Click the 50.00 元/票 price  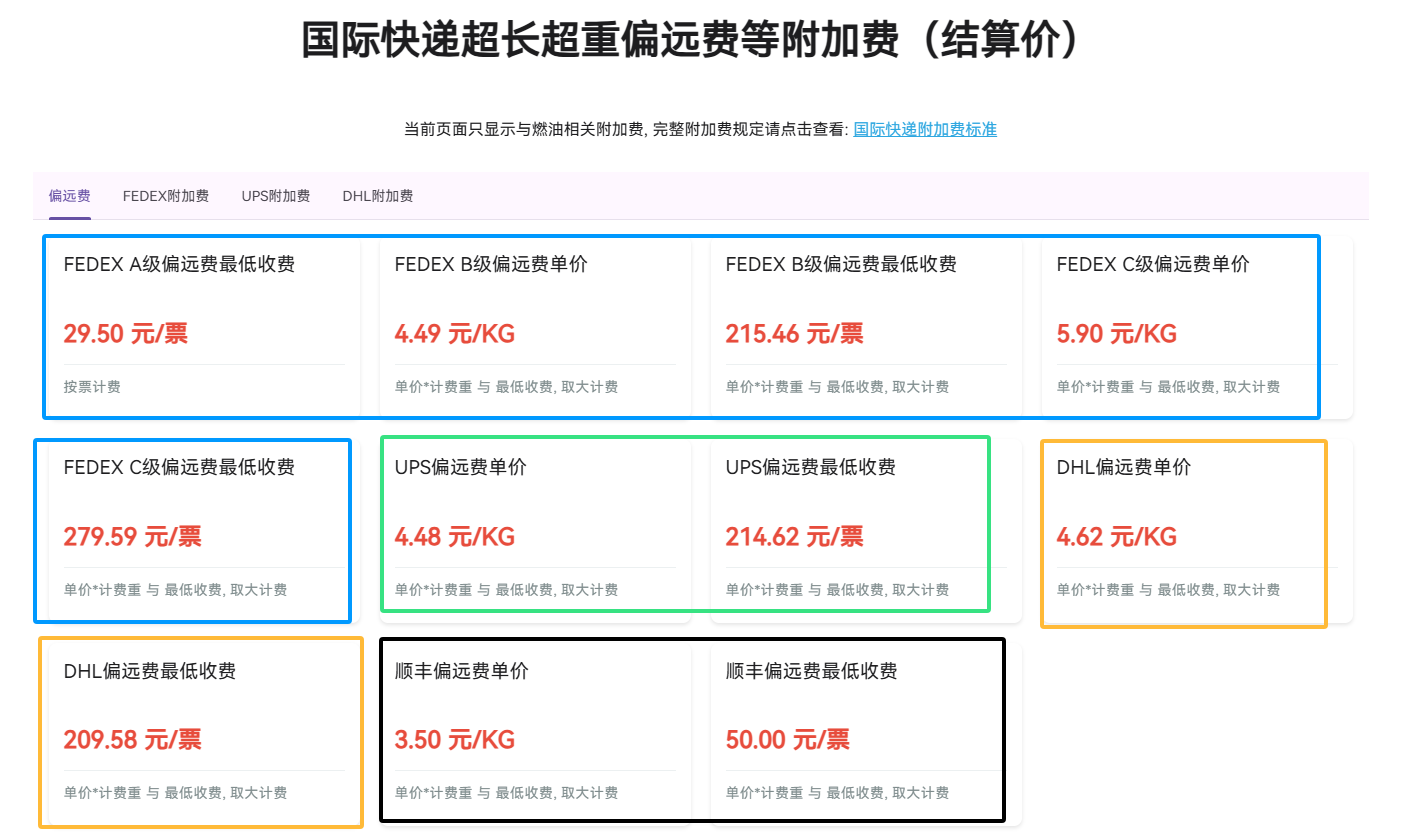point(788,740)
